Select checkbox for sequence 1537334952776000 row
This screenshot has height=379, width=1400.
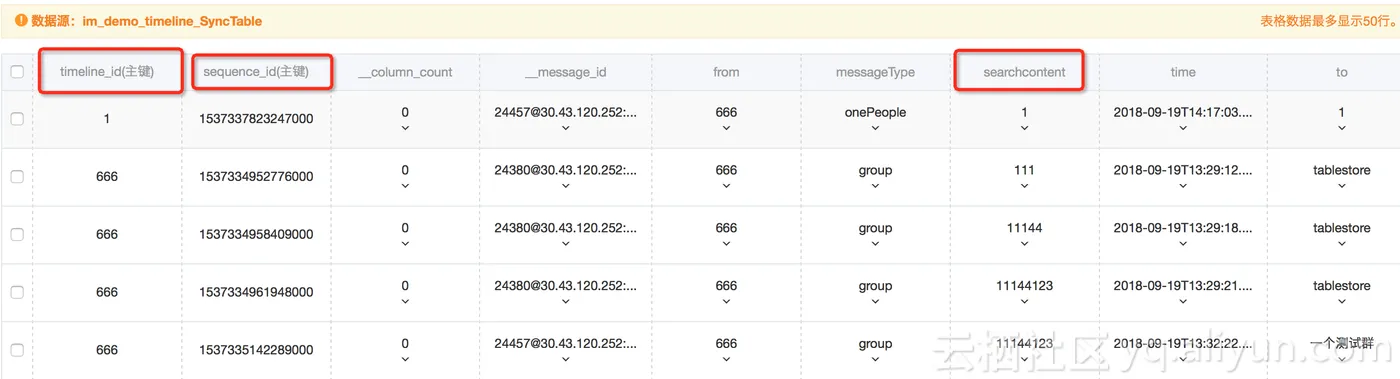point(17,177)
